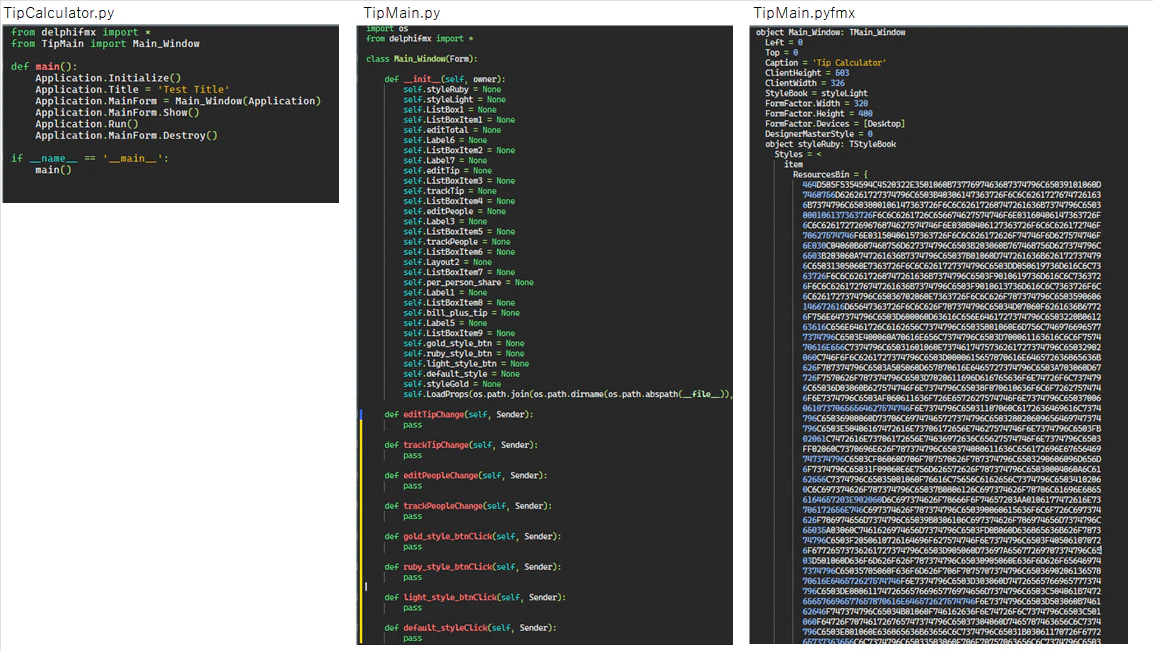The image size is (1153, 651).
Task: Click the 'self.styleRuby = None' line
Action: pos(452,89)
